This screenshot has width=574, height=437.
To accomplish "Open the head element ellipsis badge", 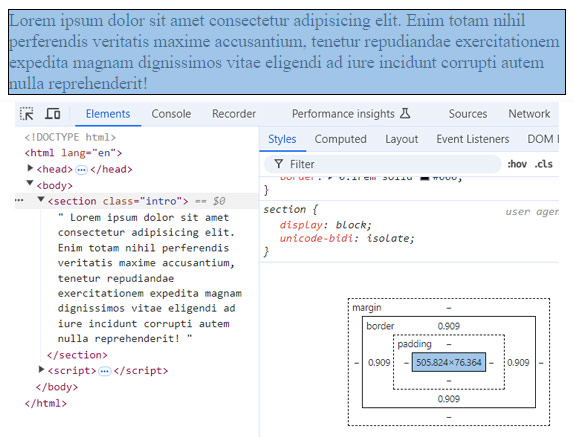I will [x=81, y=170].
